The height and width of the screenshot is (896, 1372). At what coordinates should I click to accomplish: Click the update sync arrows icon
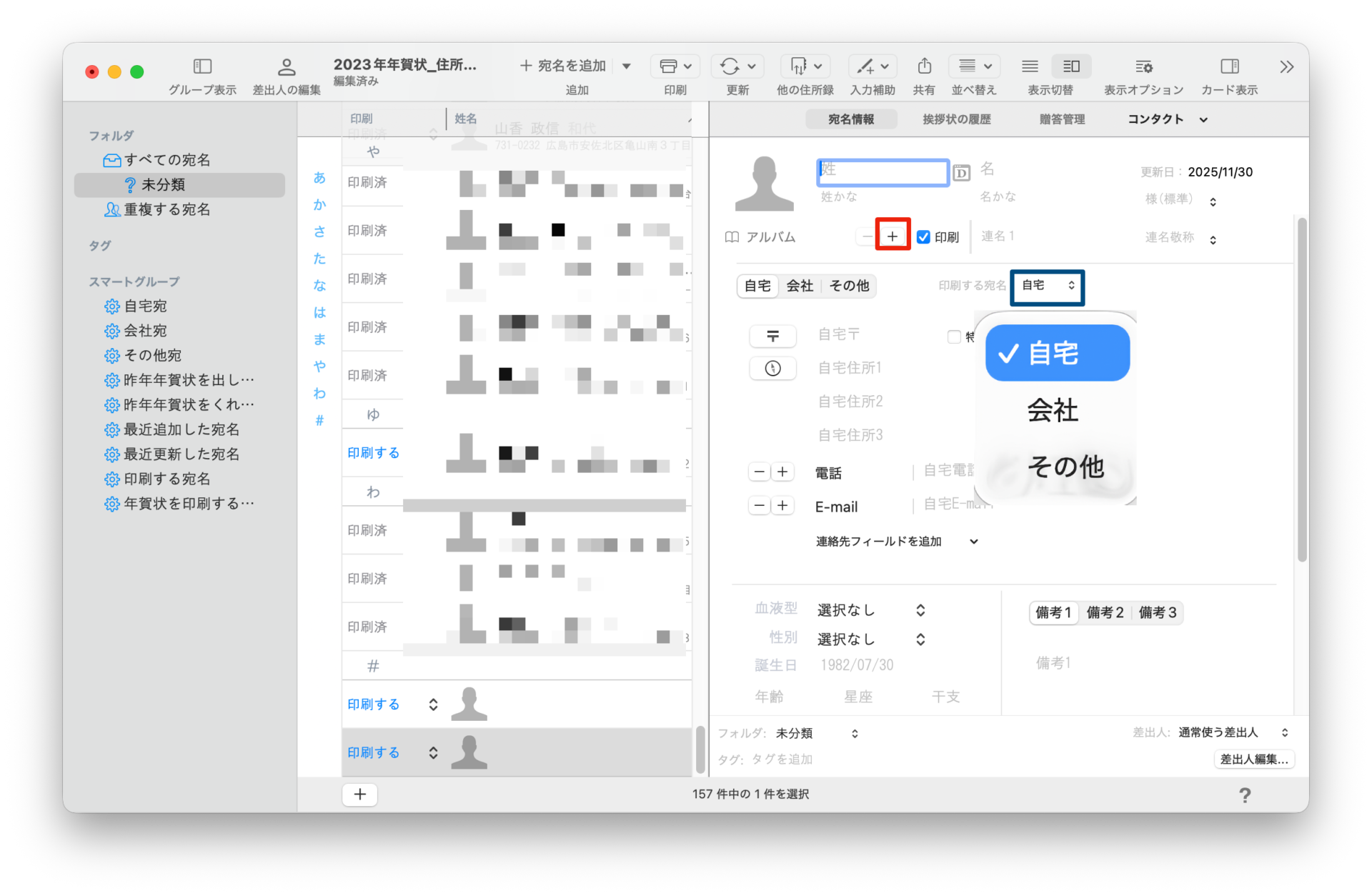click(730, 66)
